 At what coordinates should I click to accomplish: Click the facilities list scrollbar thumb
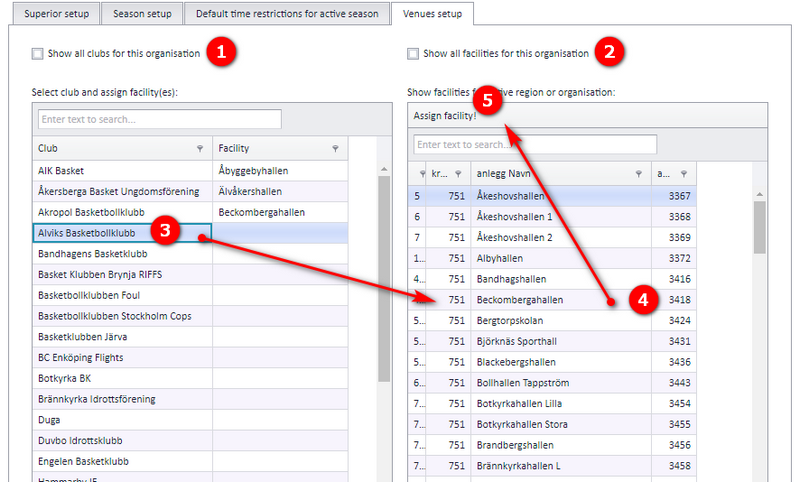pos(759,227)
